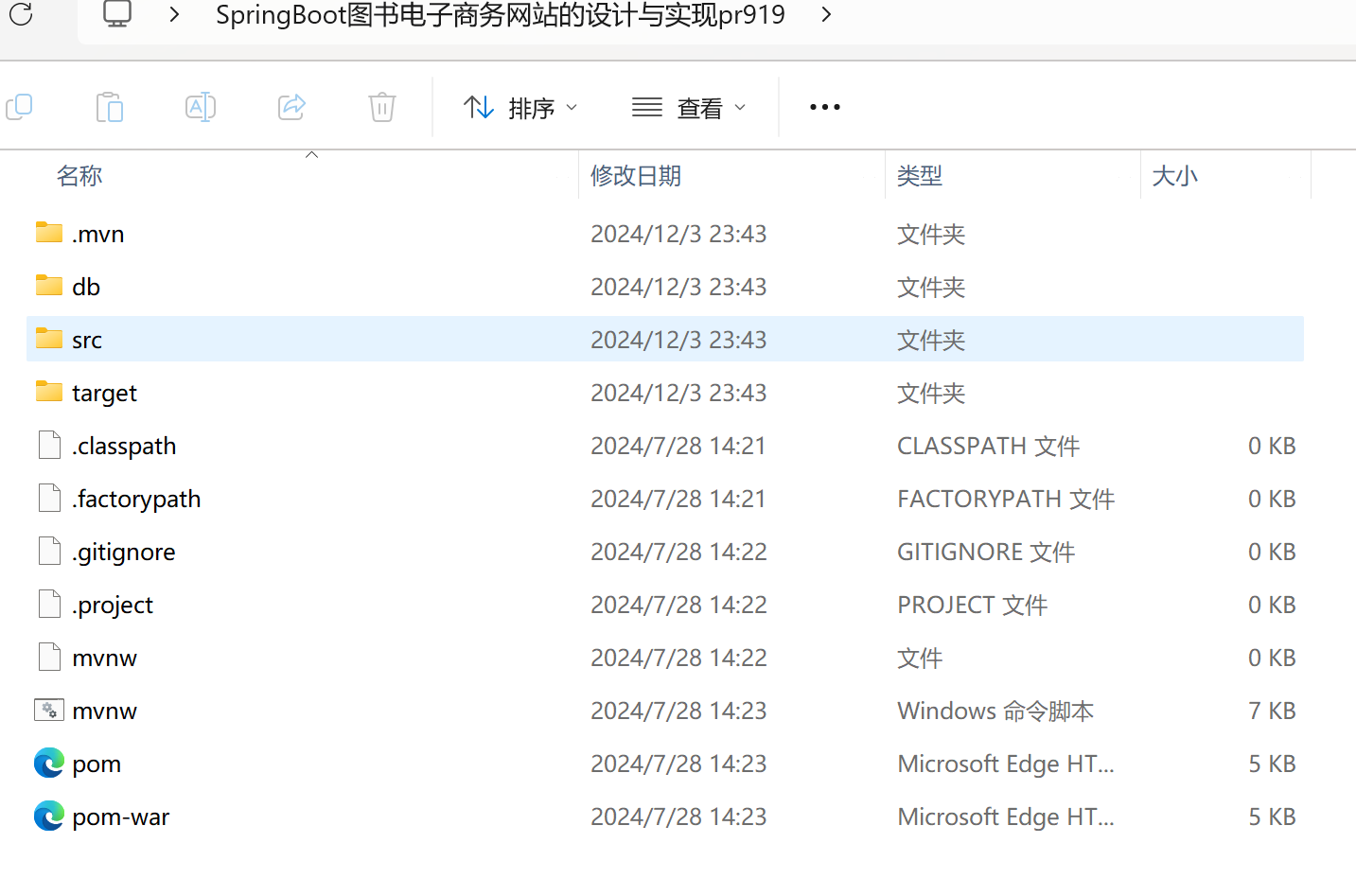This screenshot has width=1356, height=896.
Task: Select the db folder icon
Action: point(49,285)
